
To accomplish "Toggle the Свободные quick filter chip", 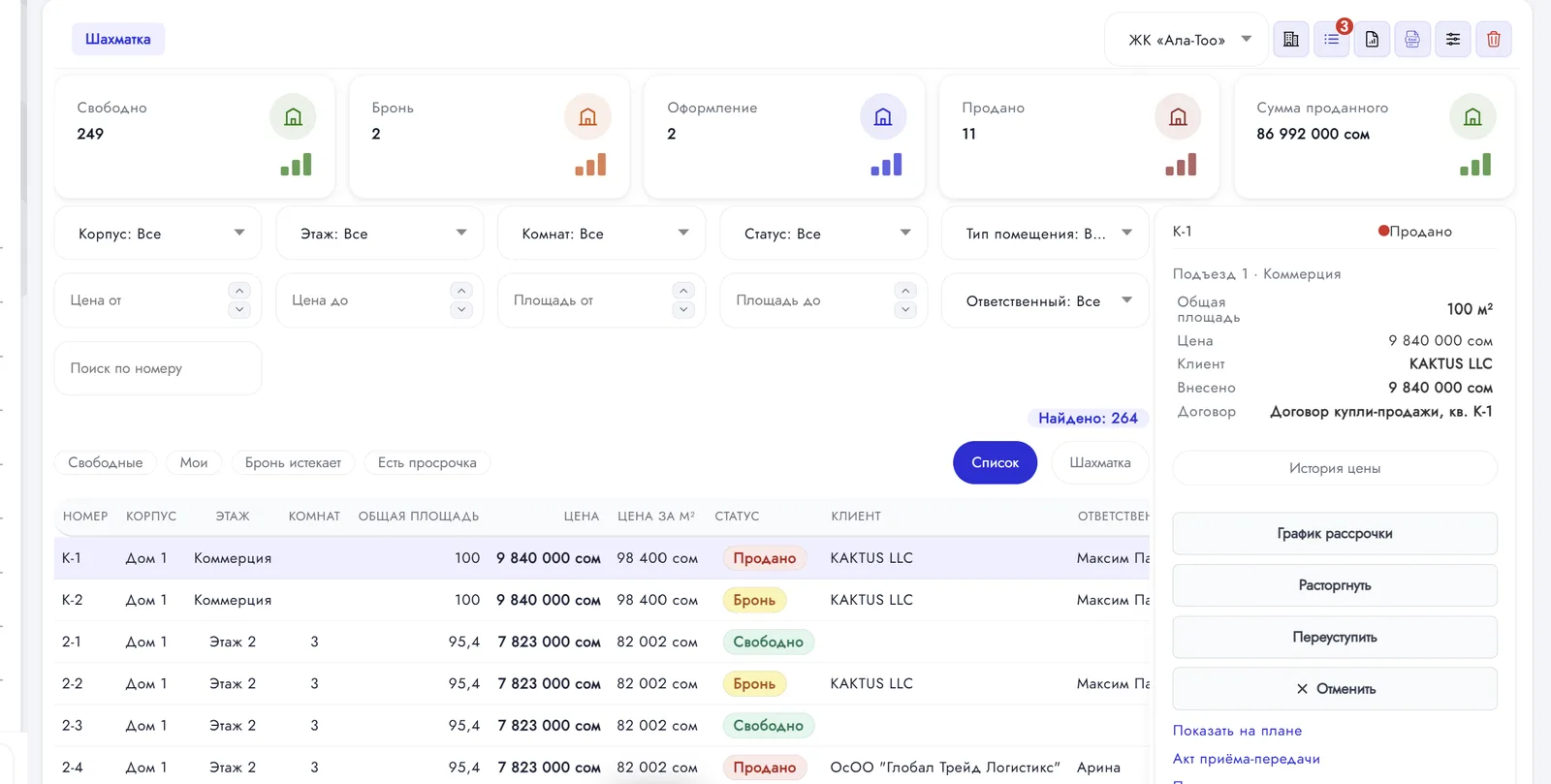I will (106, 463).
